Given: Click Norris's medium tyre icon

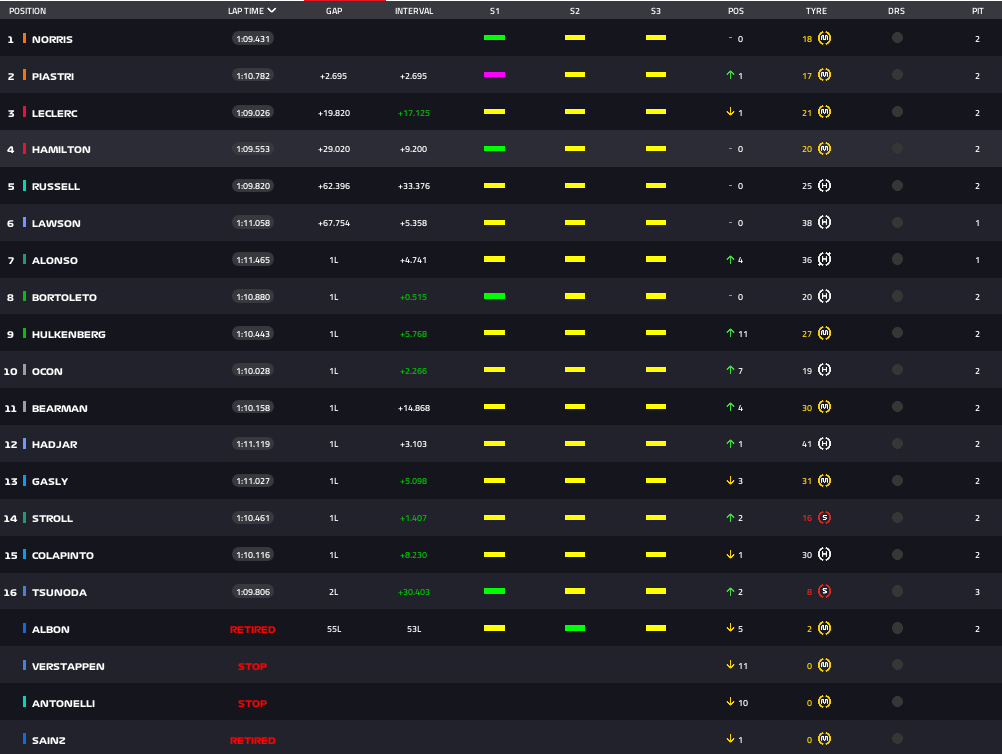Looking at the screenshot, I should pyautogui.click(x=824, y=38).
